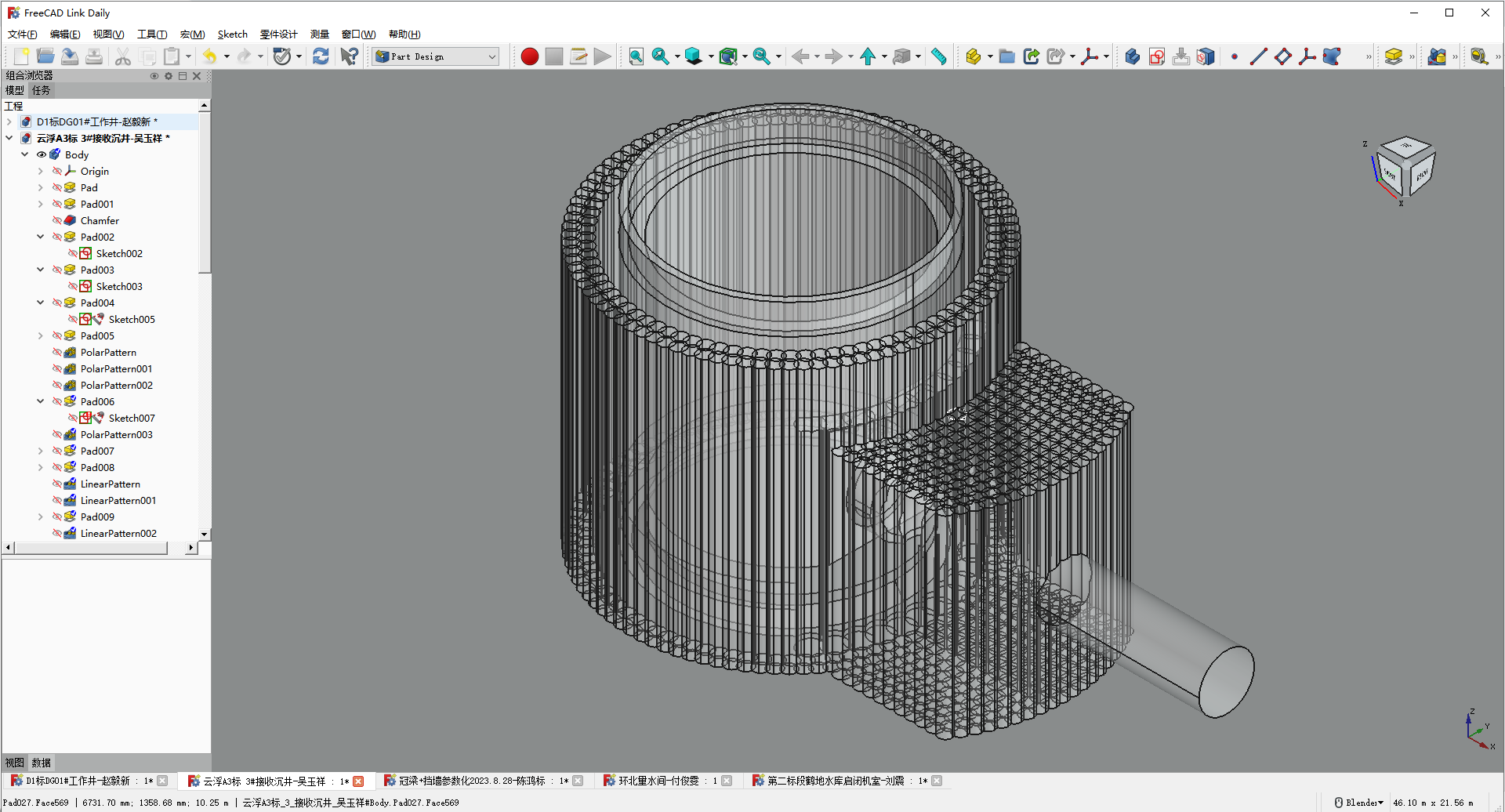Click the Create Sketch icon
The image size is (1505, 812).
tap(1156, 56)
